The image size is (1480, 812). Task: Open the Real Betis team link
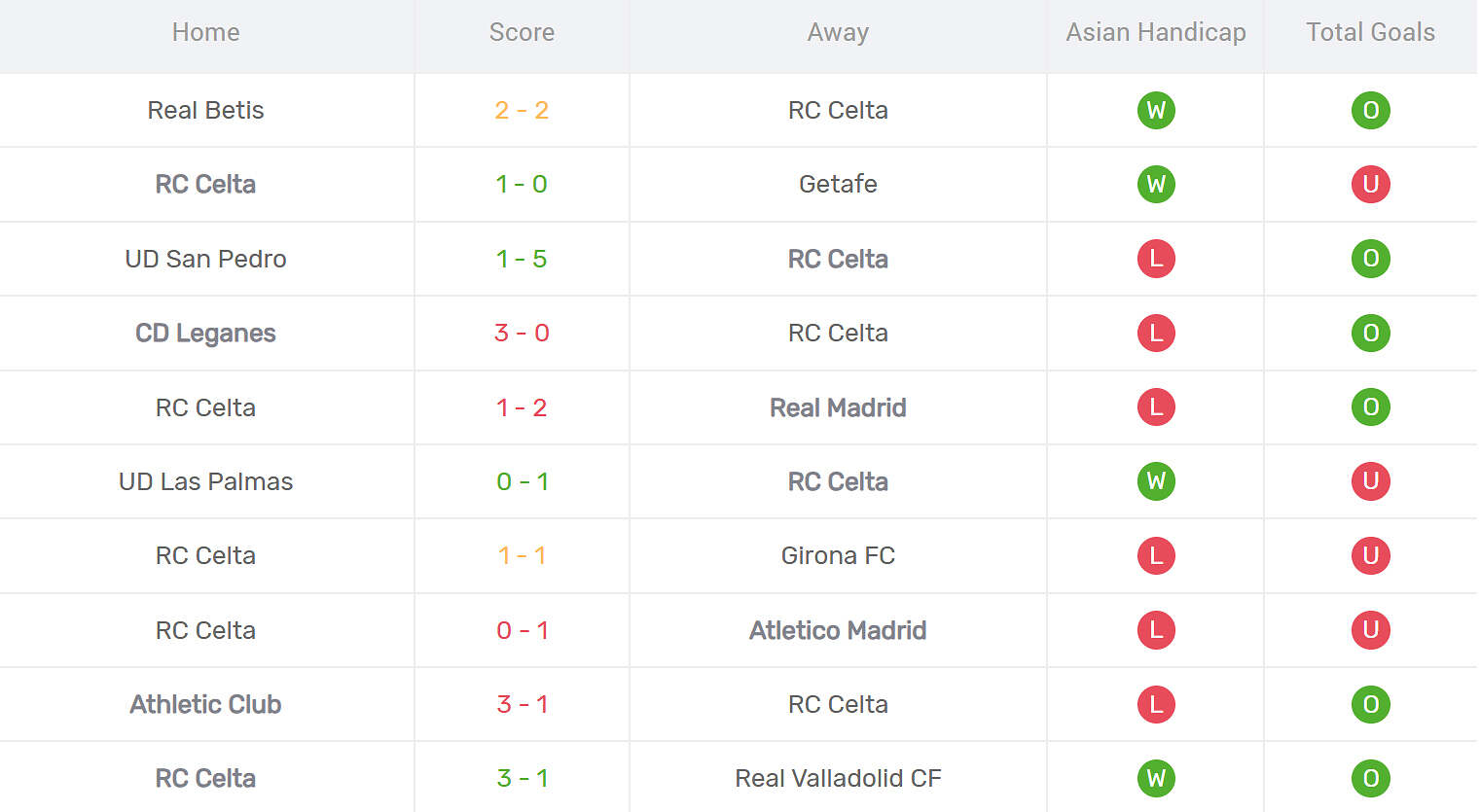click(205, 110)
